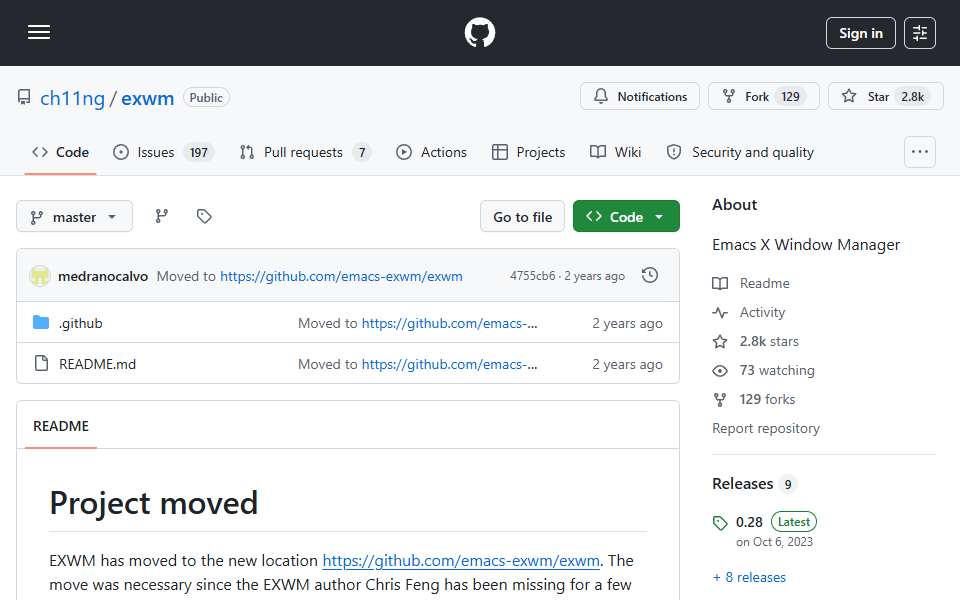
Task: Click the 'Emacs X Window Manager' description
Action: tap(806, 245)
